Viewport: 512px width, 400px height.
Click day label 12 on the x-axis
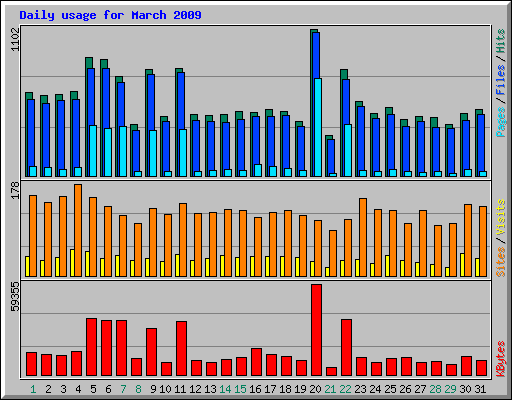195,389
